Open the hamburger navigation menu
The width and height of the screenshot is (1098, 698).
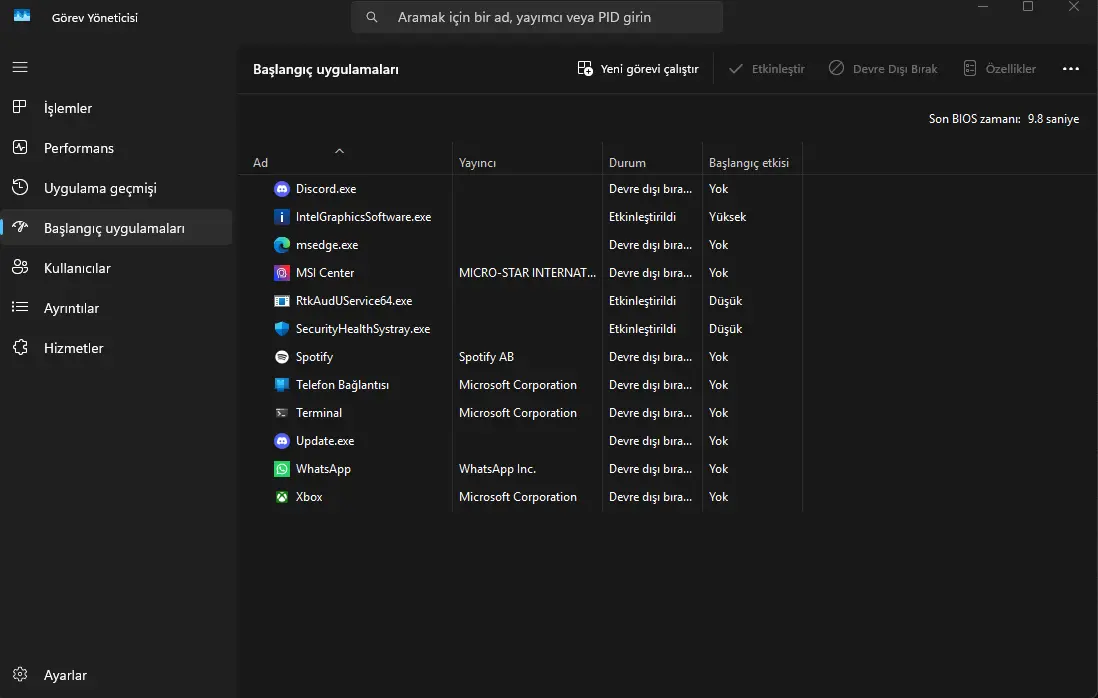click(20, 67)
